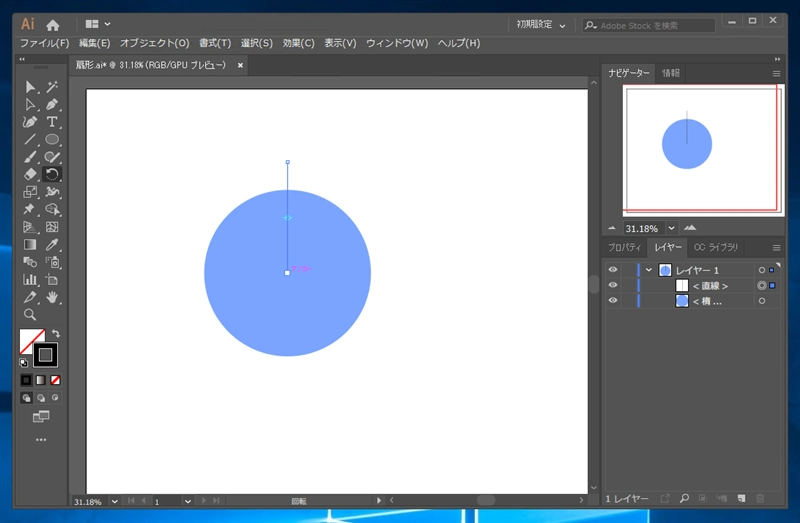Screen dimensions: 800x523
Task: Select the Eraser tool
Action: pyautogui.click(x=30, y=174)
